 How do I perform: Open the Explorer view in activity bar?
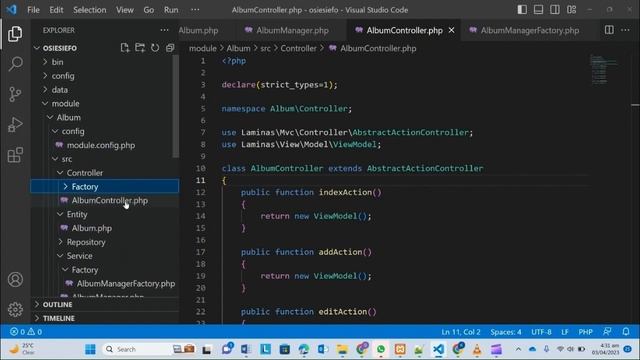coord(15,33)
